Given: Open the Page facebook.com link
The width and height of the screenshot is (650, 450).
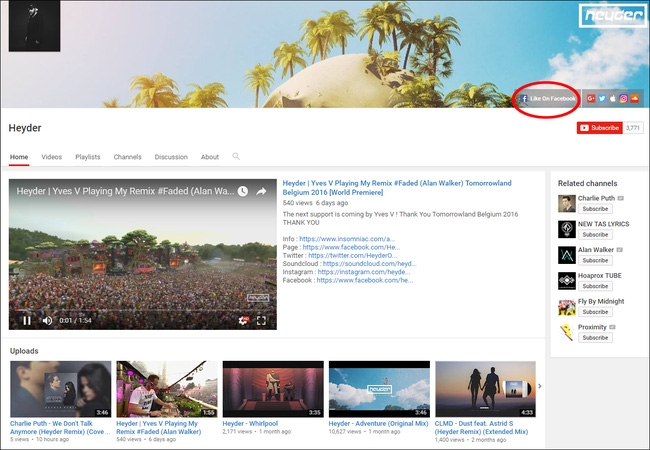Looking at the screenshot, I should point(351,247).
